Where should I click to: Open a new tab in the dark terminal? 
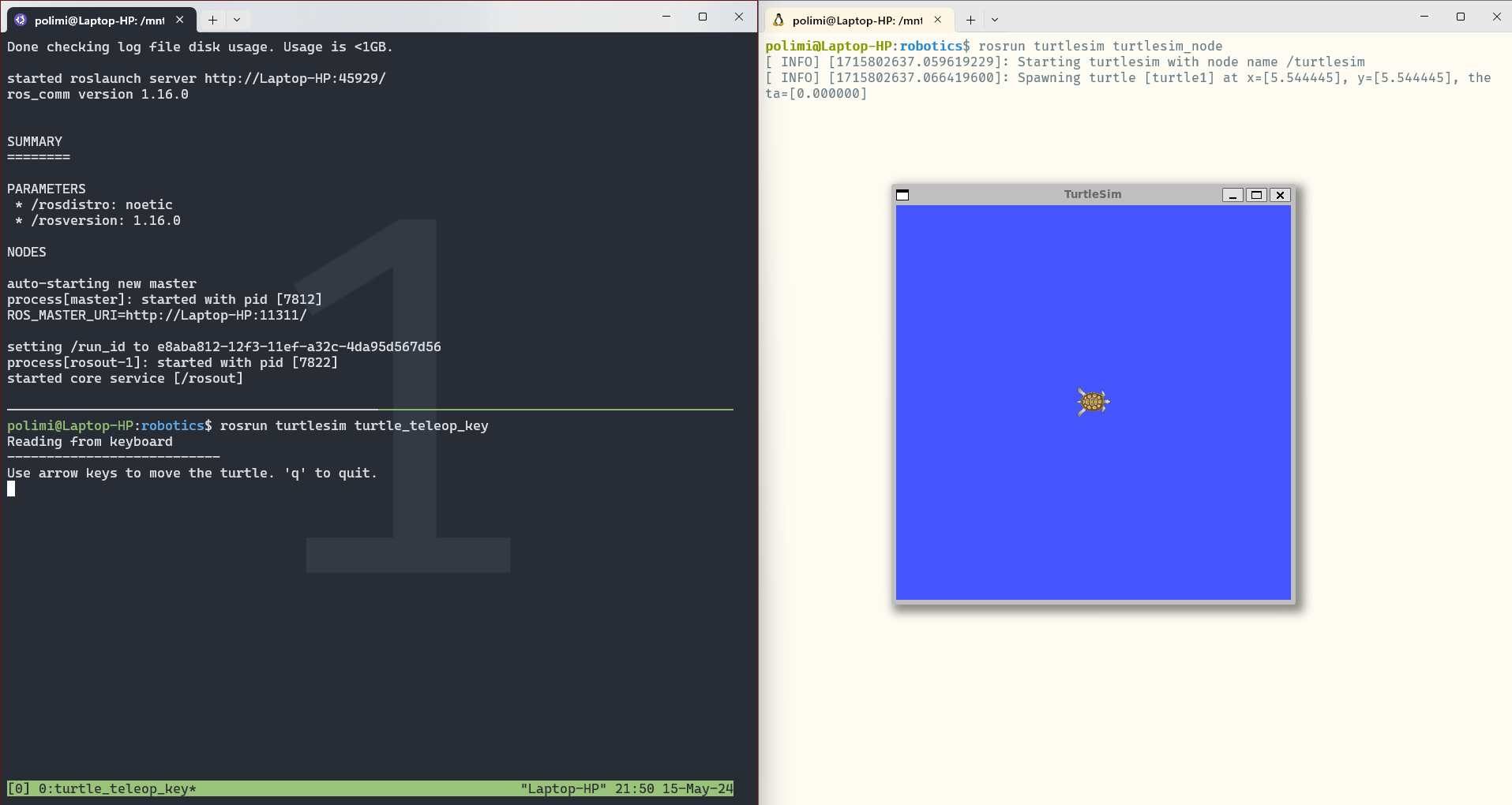(212, 20)
